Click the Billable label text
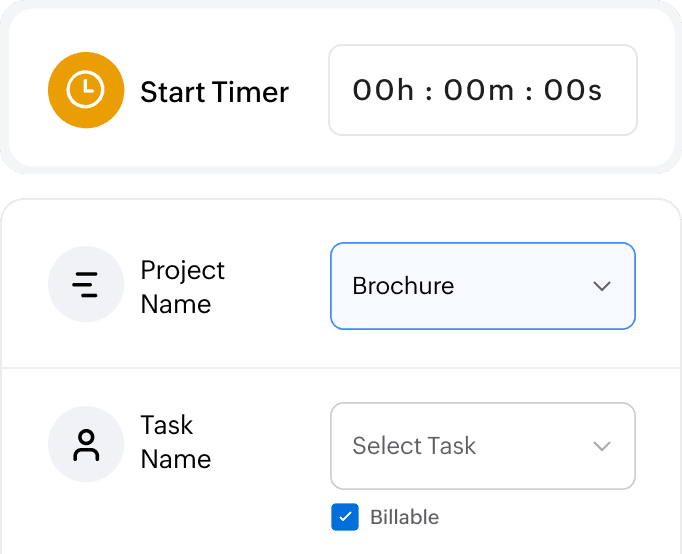682x554 pixels. click(x=404, y=517)
